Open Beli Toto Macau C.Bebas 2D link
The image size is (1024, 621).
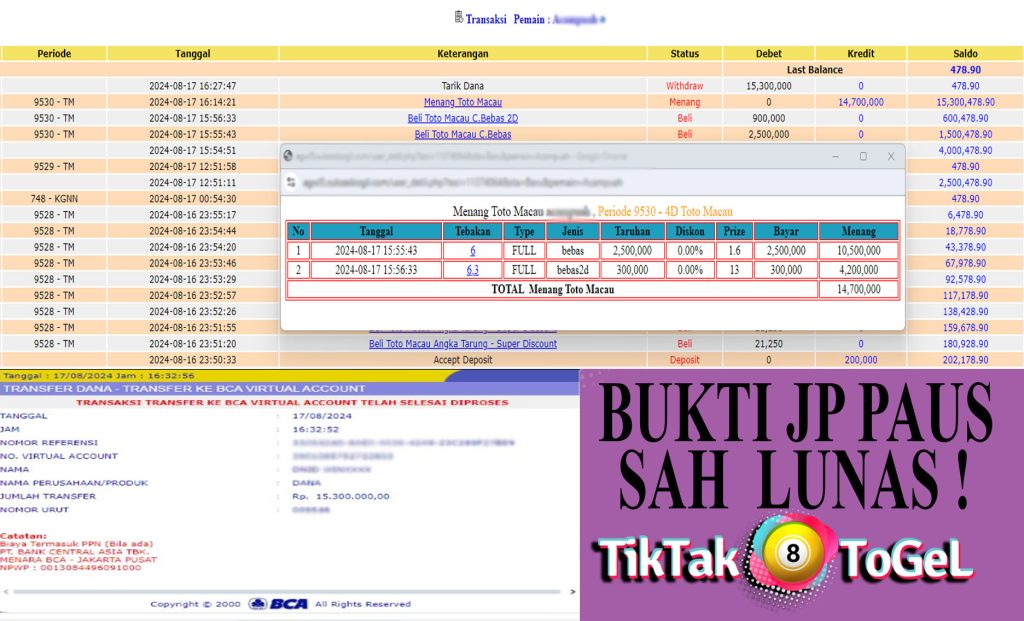pos(462,118)
